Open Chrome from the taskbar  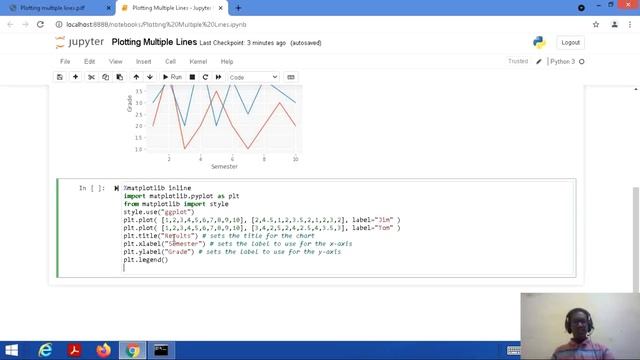132,350
